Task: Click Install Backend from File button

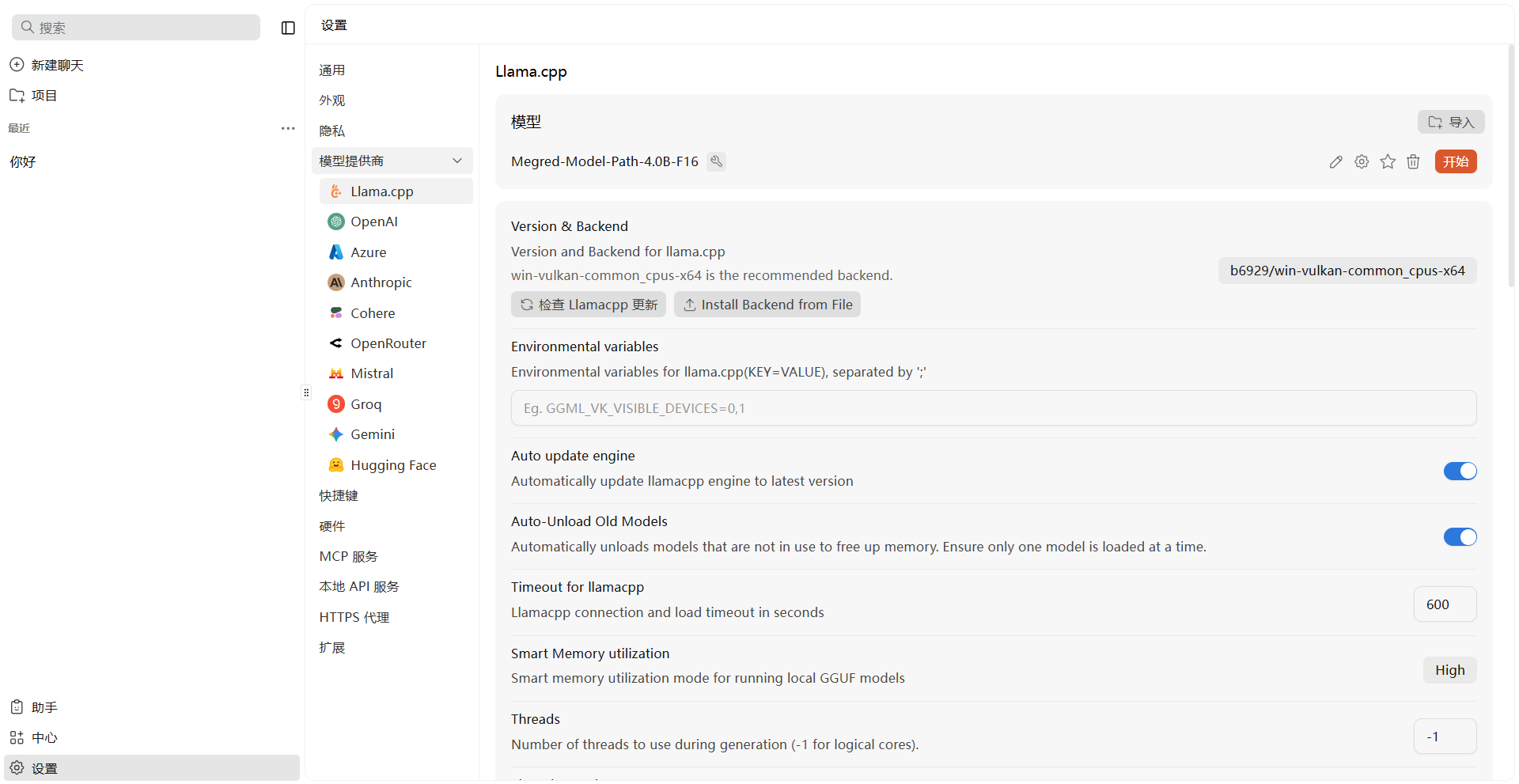Action: pos(767,305)
